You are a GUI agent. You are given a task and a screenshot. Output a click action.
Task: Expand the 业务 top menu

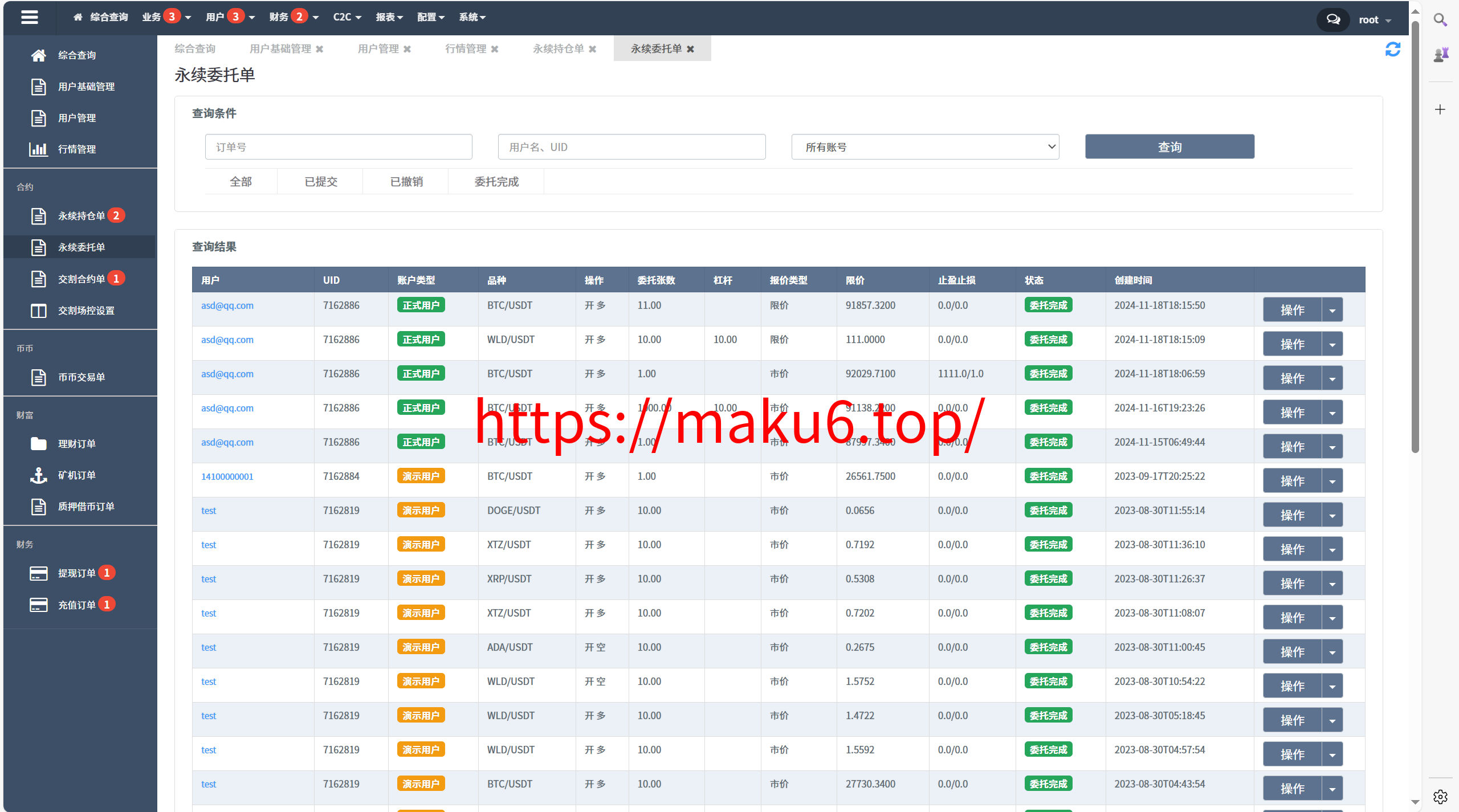166,17
